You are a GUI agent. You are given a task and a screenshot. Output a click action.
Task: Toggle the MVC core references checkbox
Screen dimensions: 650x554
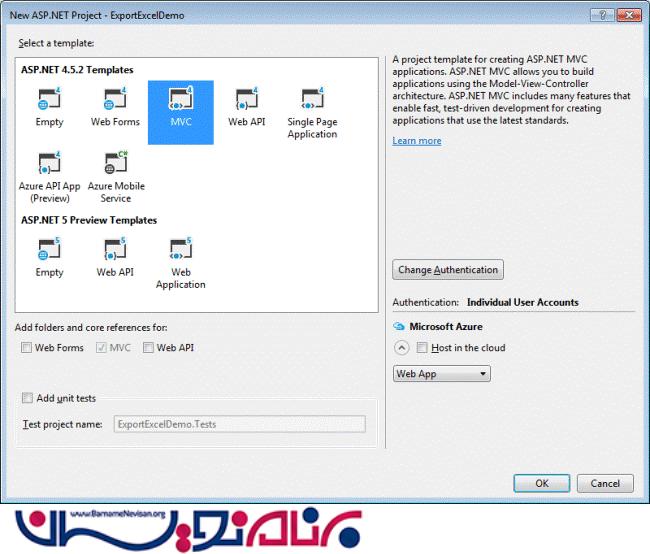101,347
